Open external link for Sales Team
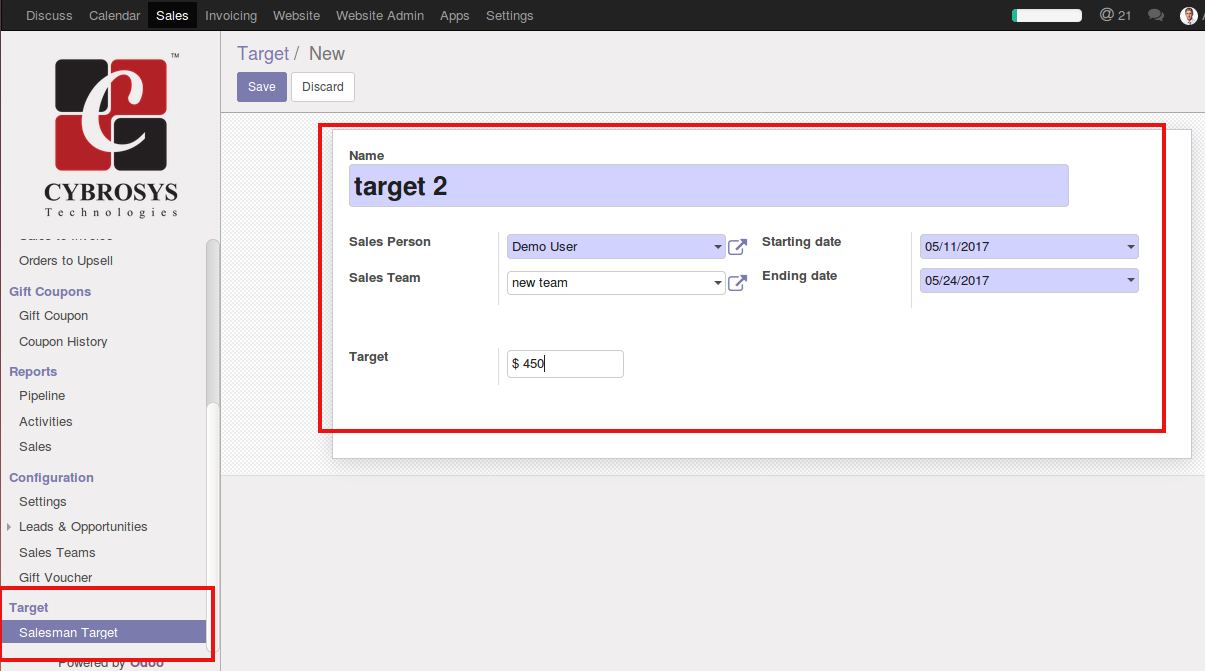 click(x=737, y=283)
